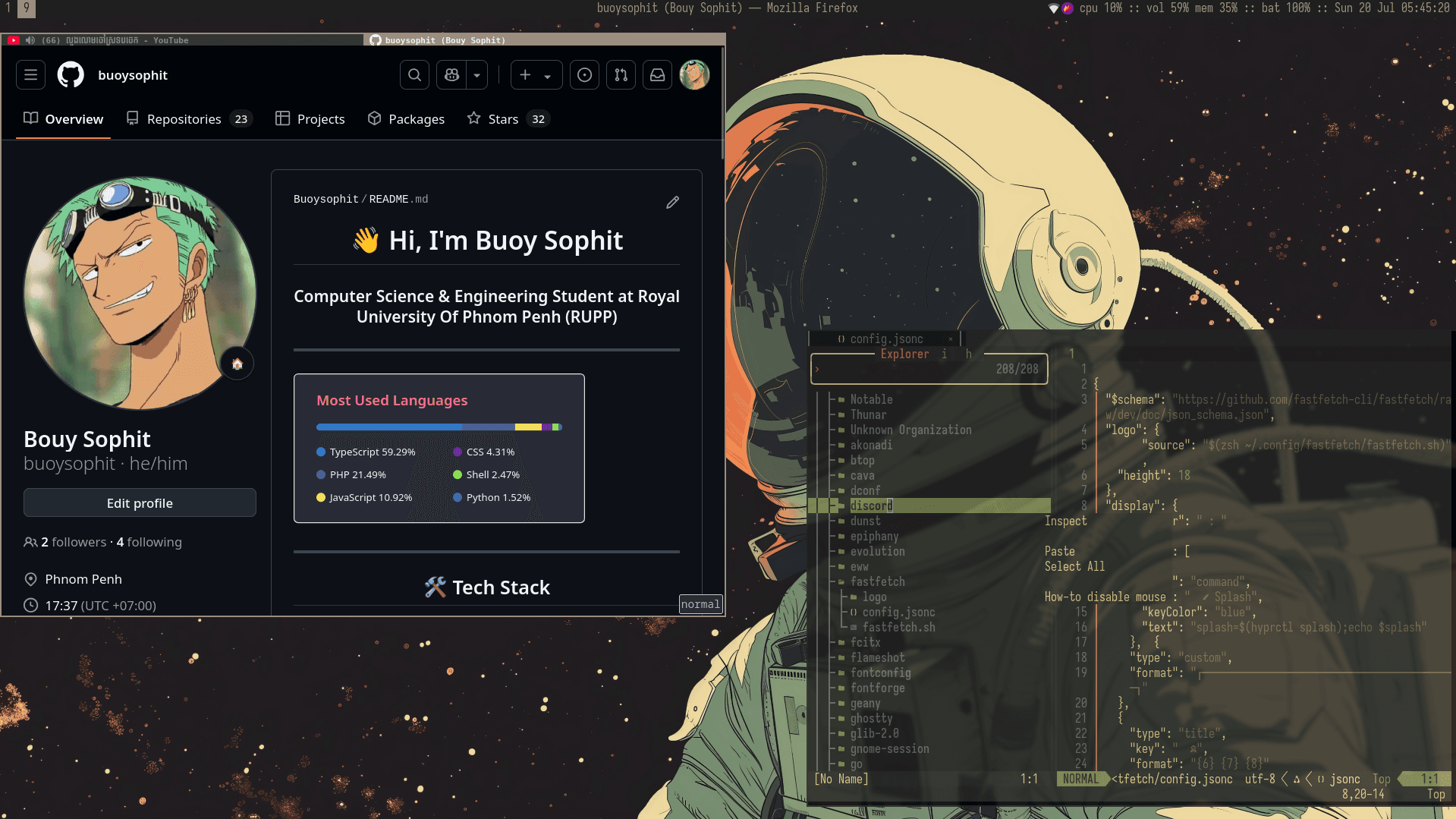1456x819 pixels.
Task: Switch to the Repositories tab
Action: [184, 118]
